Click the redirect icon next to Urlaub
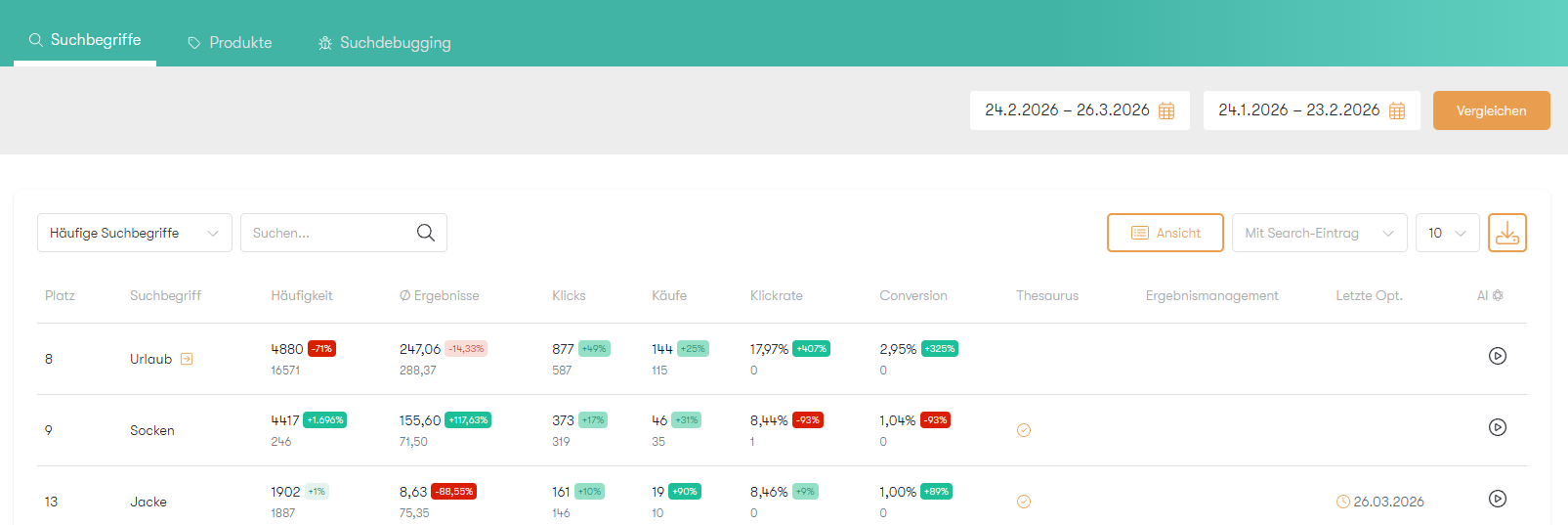Image resolution: width=1568 pixels, height=525 pixels. (x=187, y=359)
